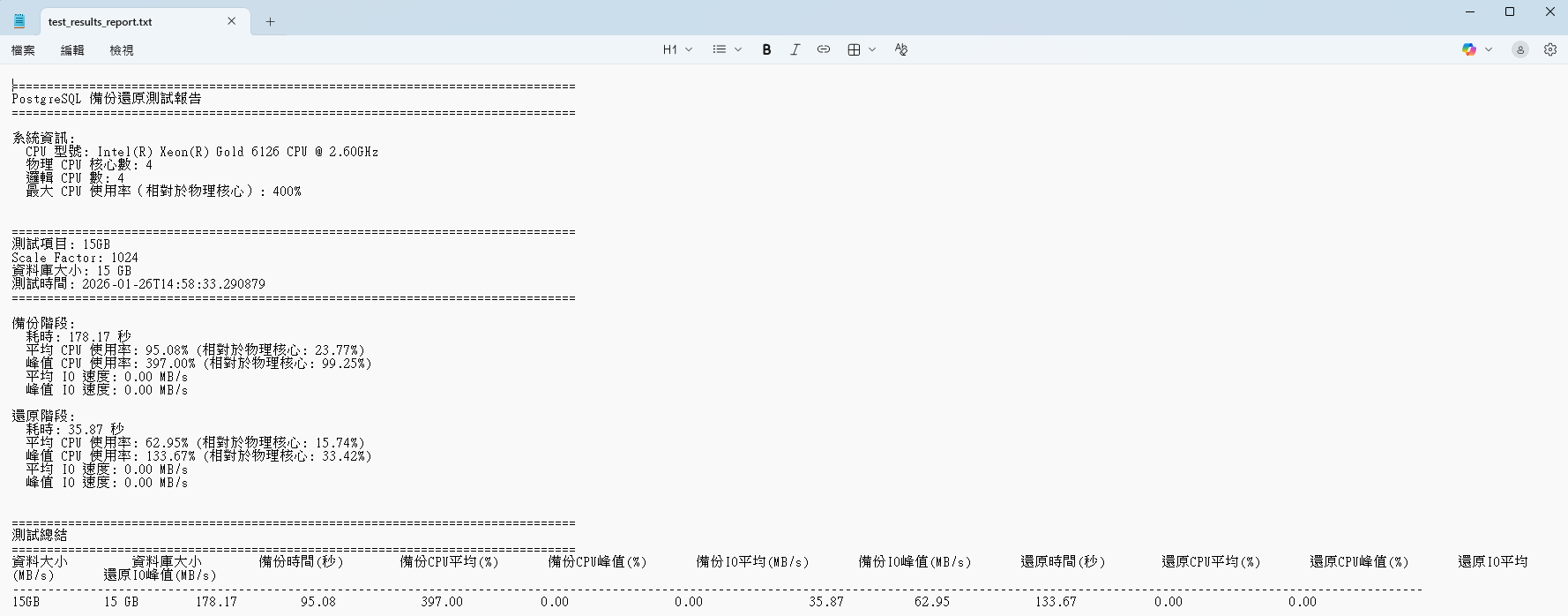
Task: Open the 檢視 menu
Action: [x=122, y=50]
